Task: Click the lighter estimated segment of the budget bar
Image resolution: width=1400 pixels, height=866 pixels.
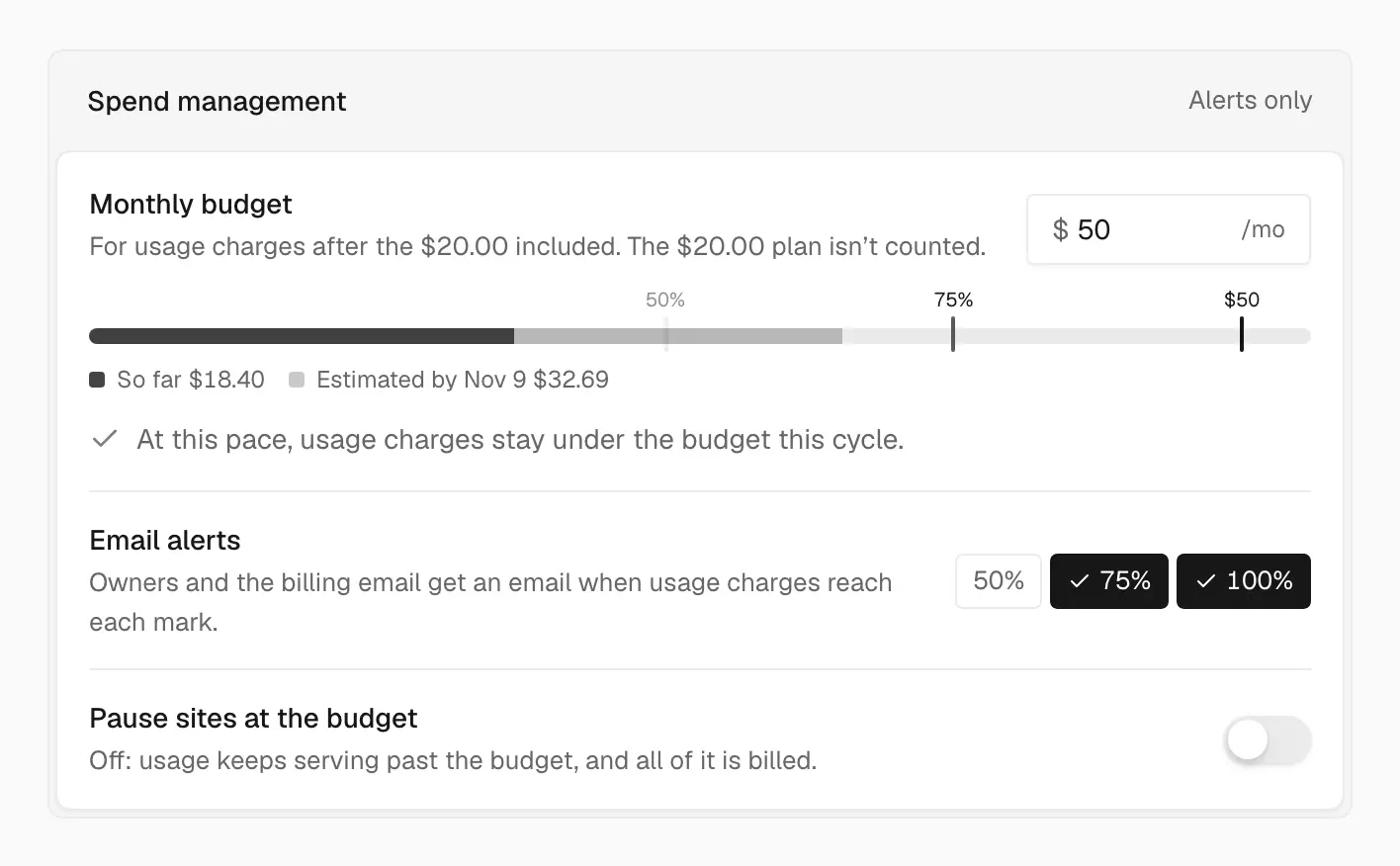Action: point(678,336)
